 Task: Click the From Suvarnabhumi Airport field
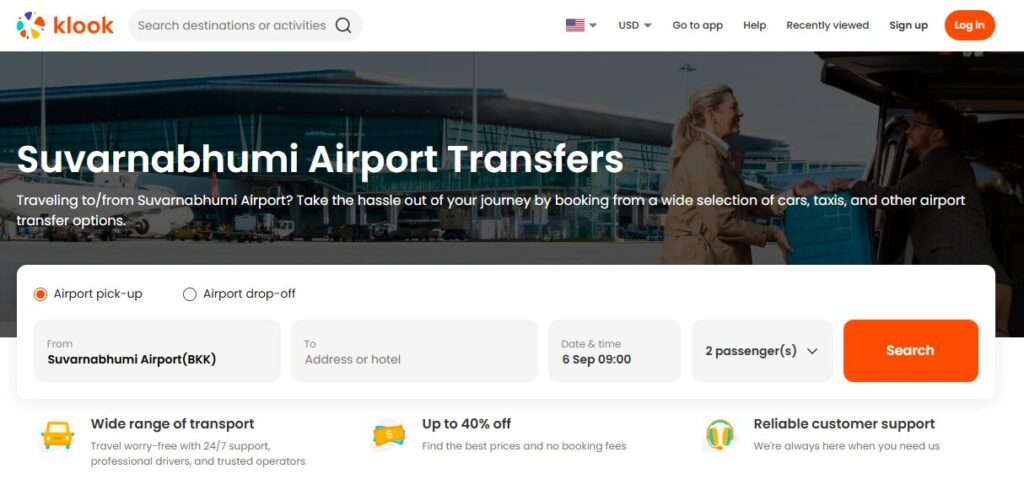coord(157,351)
